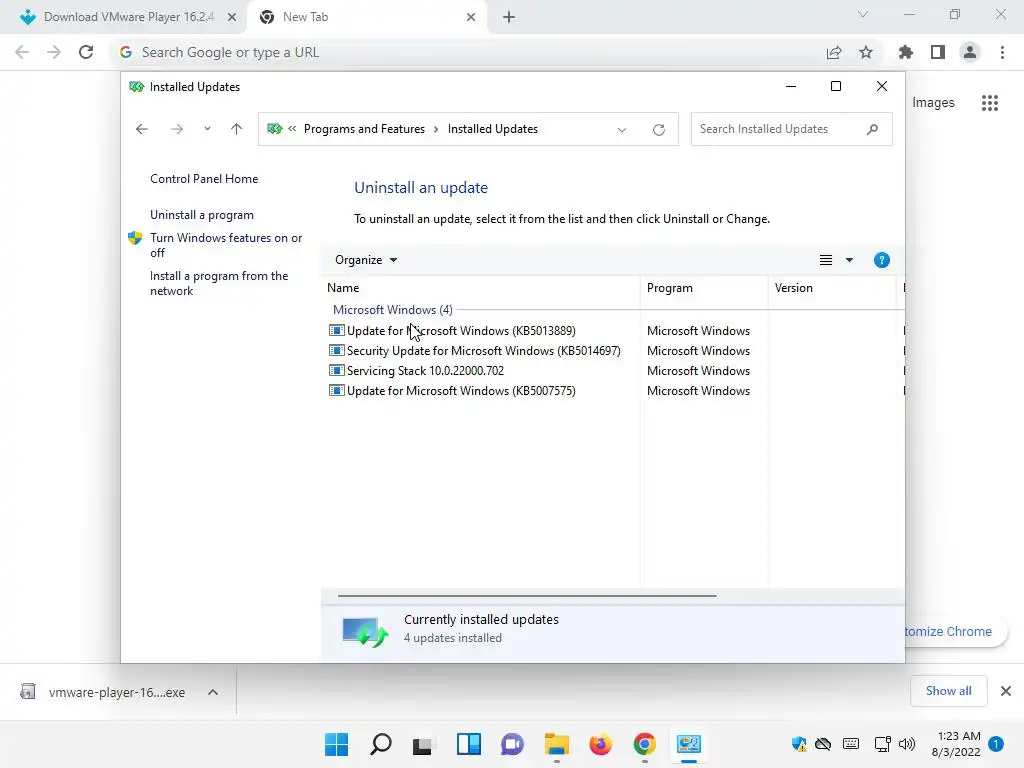Image resolution: width=1024 pixels, height=768 pixels.
Task: Click Installed Updates breadcrumb segment
Action: [x=492, y=129]
